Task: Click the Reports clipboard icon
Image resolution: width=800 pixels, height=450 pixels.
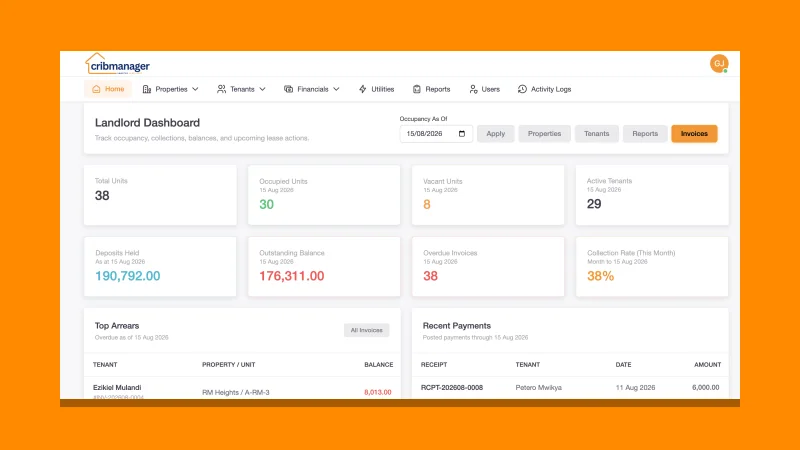Action: point(417,89)
